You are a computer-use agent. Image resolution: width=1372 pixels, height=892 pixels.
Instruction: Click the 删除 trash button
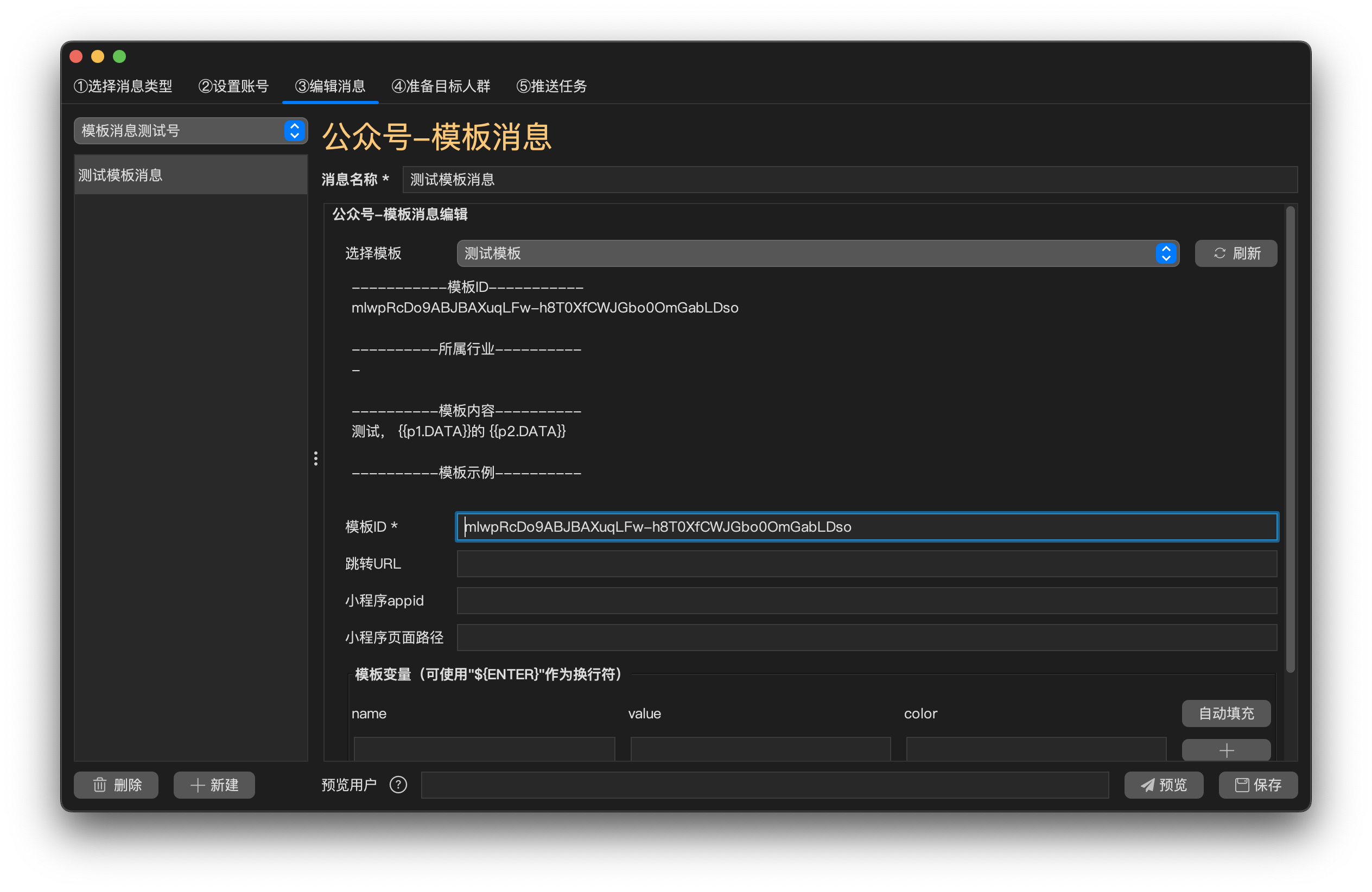116,785
